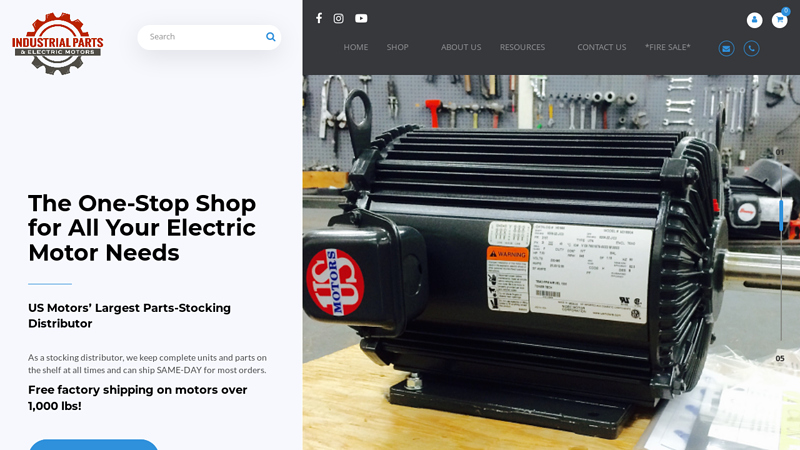Viewport: 800px width, 450px height.
Task: Click the Industrial Parts gear logo
Action: click(58, 43)
